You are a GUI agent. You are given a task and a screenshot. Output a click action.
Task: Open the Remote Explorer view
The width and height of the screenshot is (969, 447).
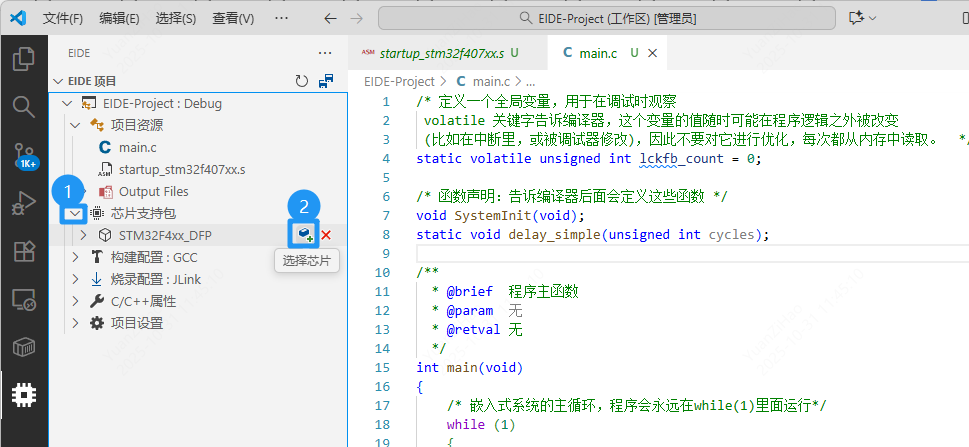click(23, 300)
